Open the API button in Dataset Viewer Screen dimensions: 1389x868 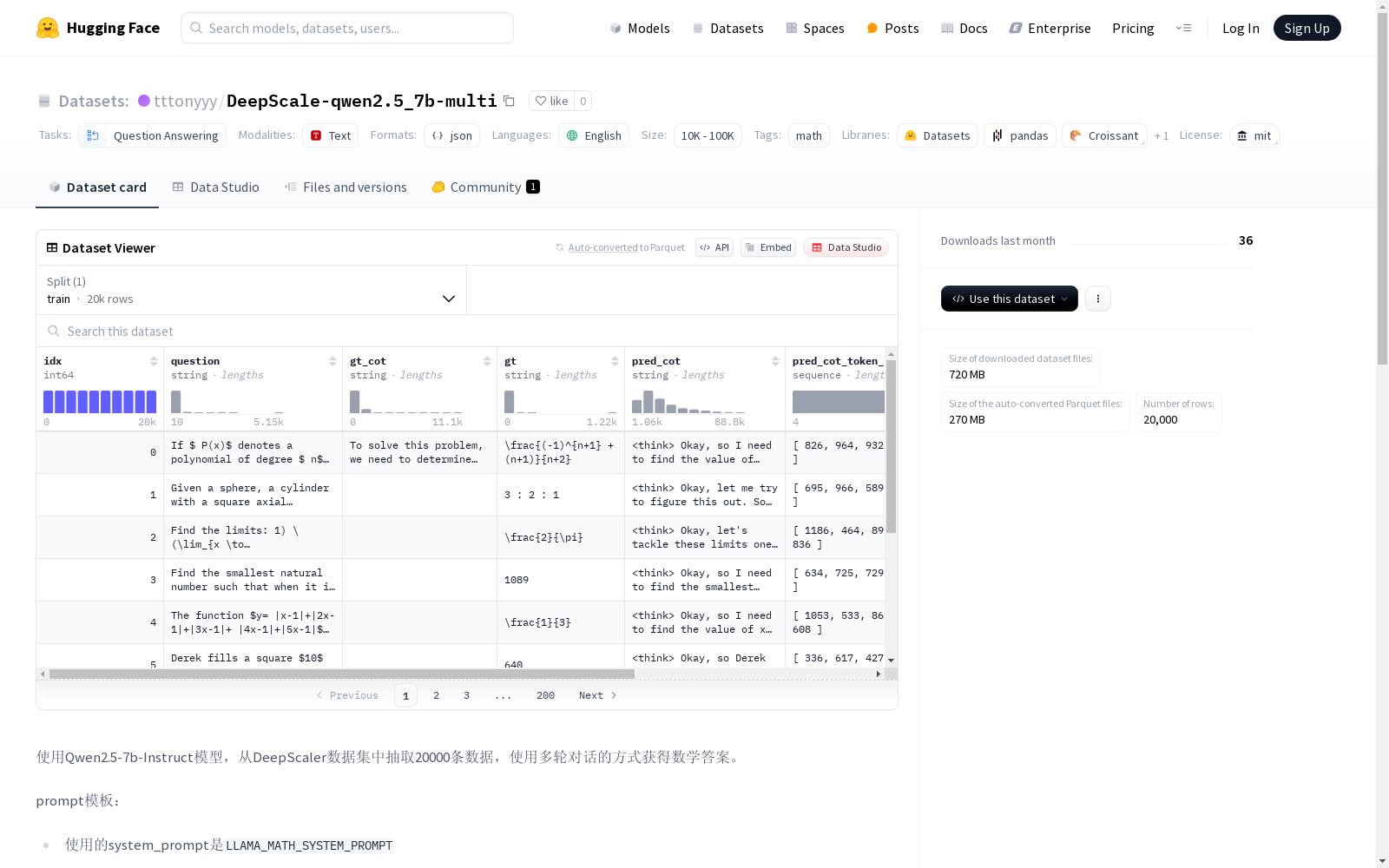click(714, 247)
